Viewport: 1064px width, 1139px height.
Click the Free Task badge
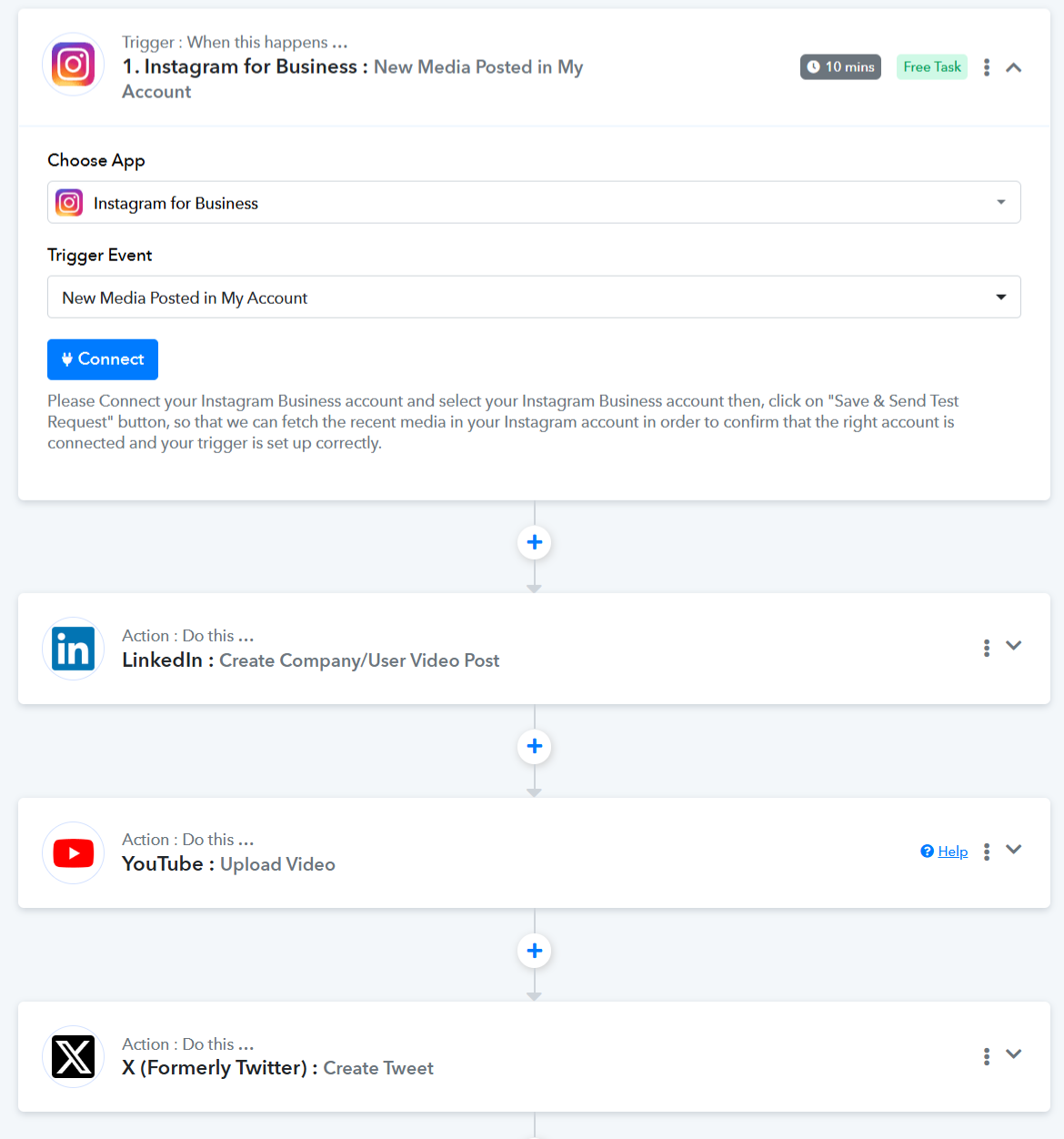[x=932, y=67]
